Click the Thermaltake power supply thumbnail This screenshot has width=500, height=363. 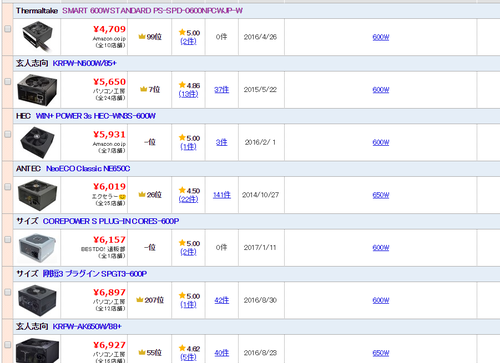click(37, 36)
